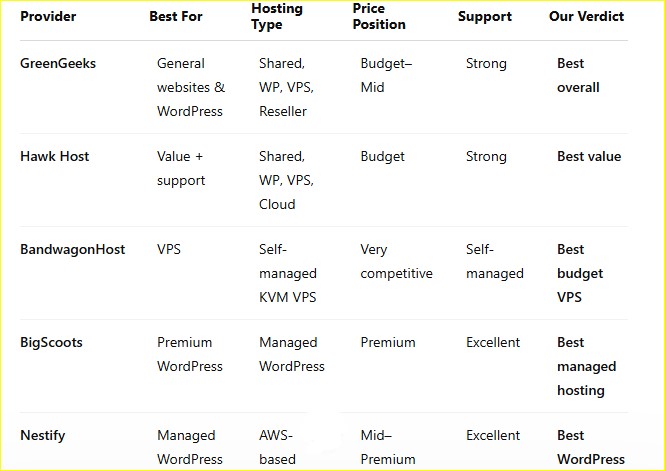Screen dimensions: 665x471
Task: Click the Value + support cell
Action: 181,168
